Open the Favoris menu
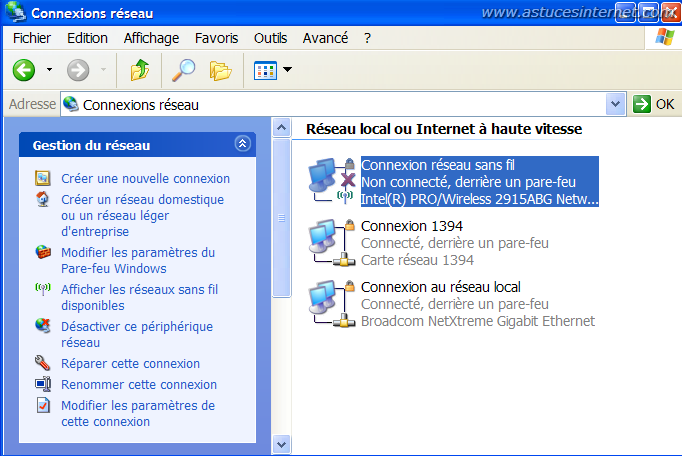The width and height of the screenshot is (682, 456). coord(217,38)
